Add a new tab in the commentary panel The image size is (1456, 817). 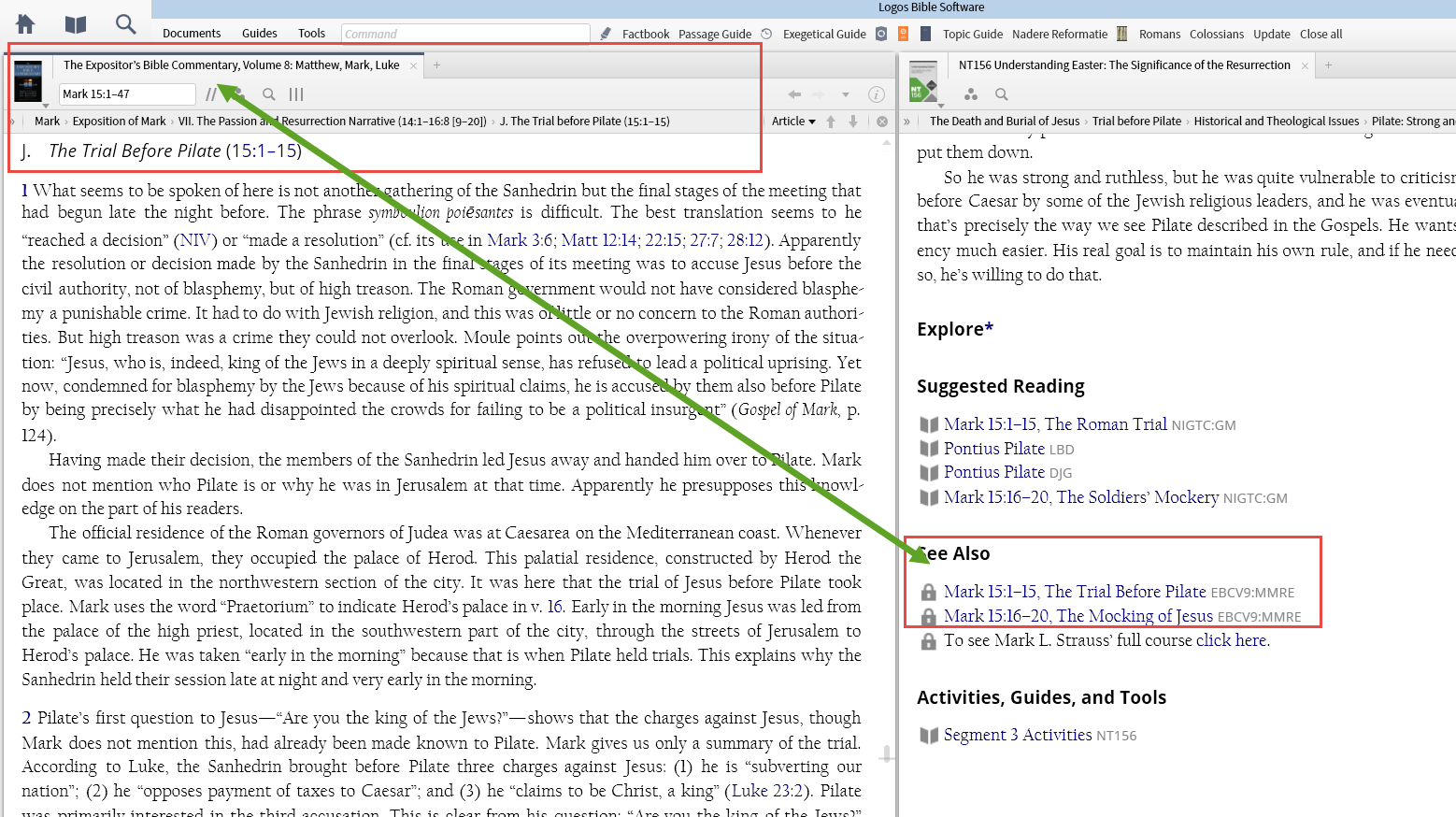coord(436,65)
